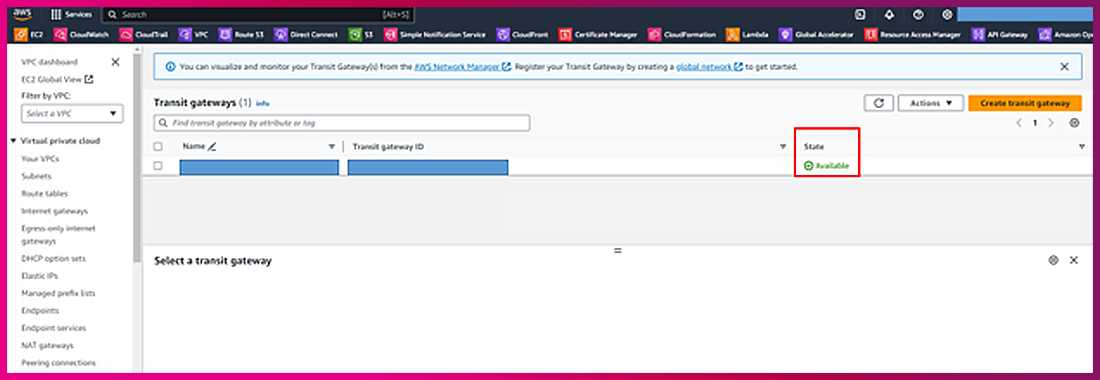Open the Transit gateways Info link
1100x380 pixels.
tap(263, 103)
